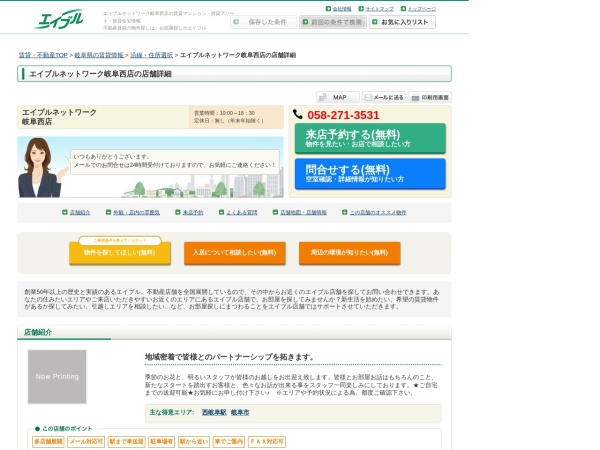Click エイブルネットワーク岐阜西店 shop name text
600x450 pixels.
(x=59, y=117)
